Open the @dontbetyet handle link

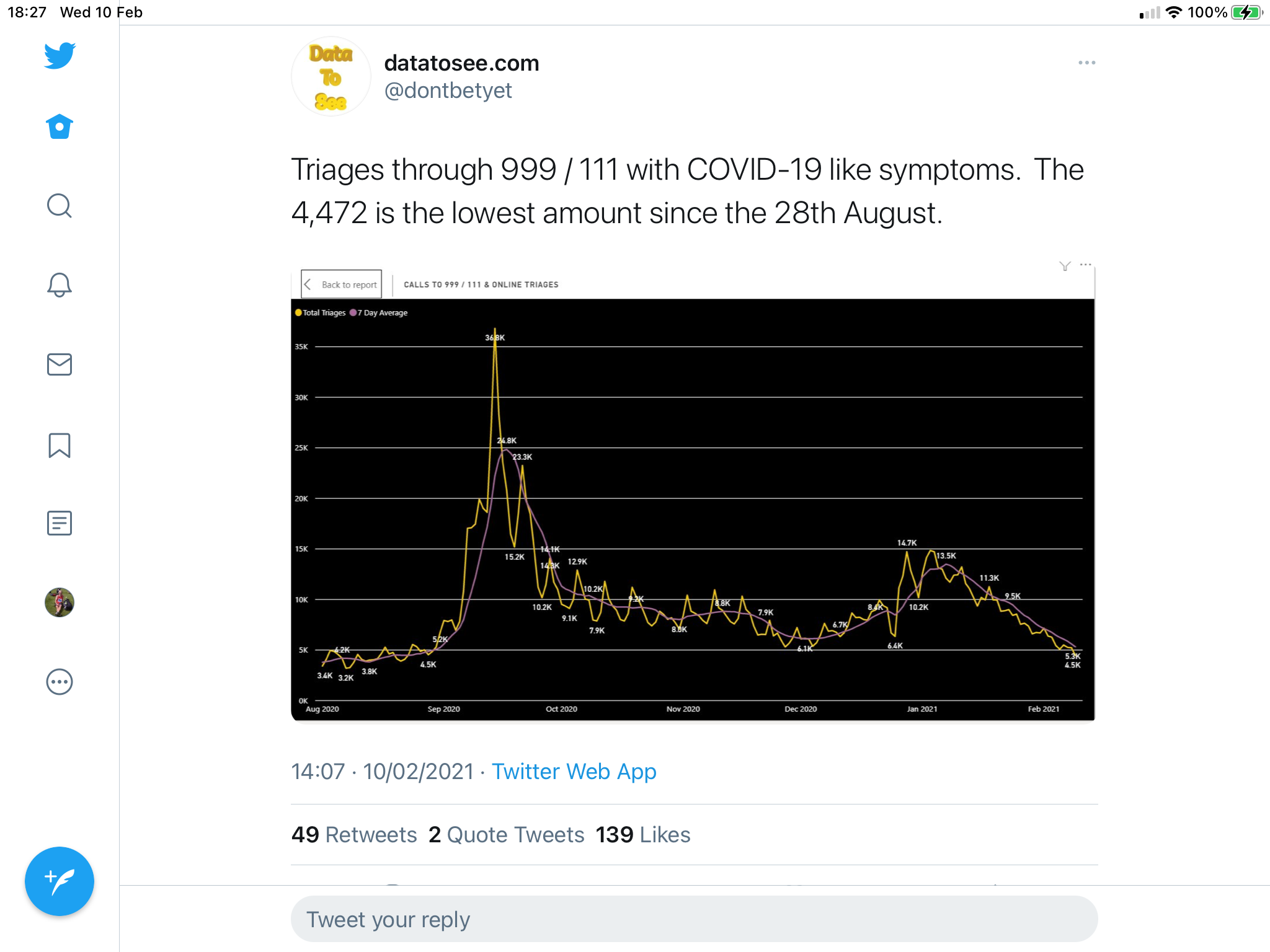(x=448, y=90)
